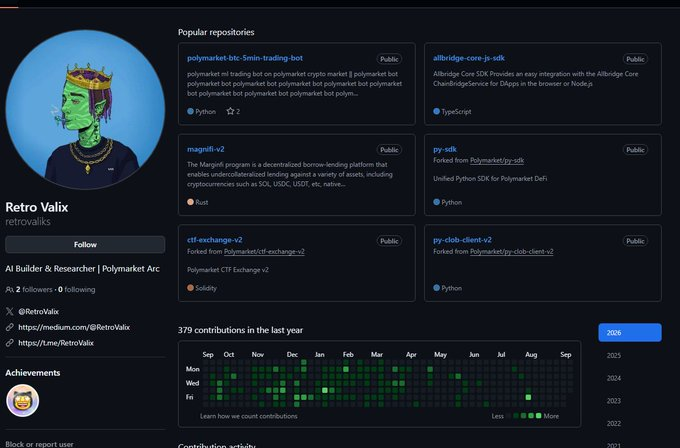Click the 'Popular repositories' heading
Screen dimensions: 680x448
pos(216,32)
